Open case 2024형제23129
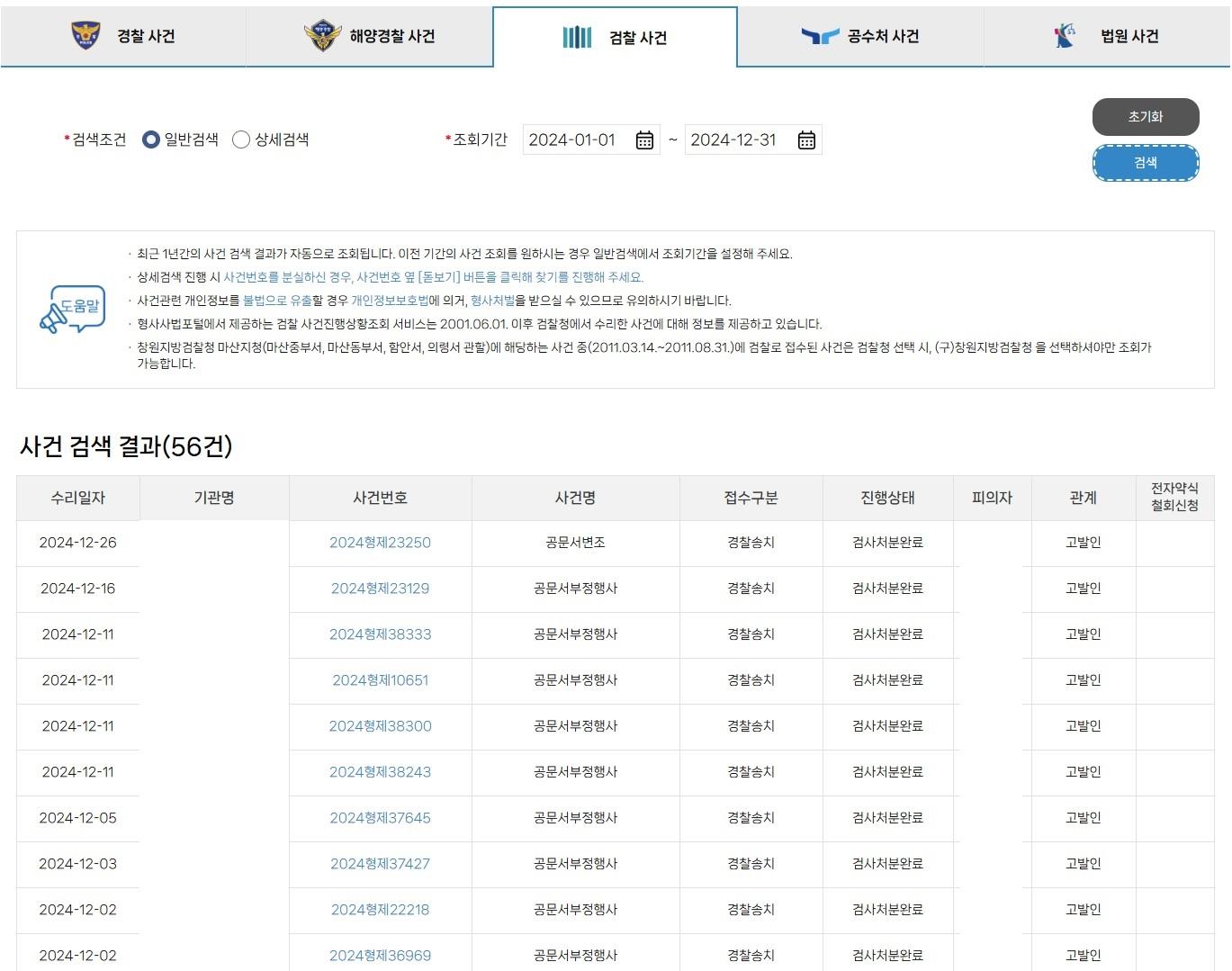 [x=380, y=589]
